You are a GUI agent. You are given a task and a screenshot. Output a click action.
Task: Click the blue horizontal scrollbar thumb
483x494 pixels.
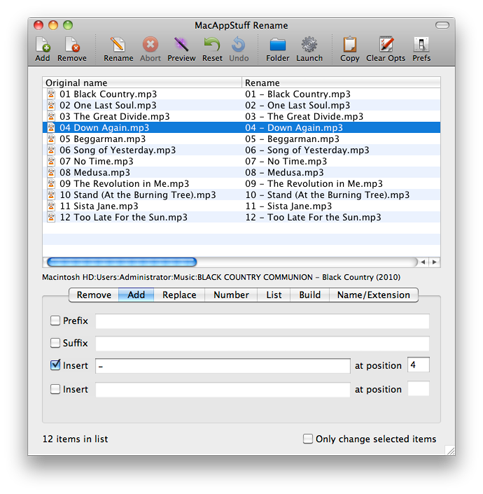coord(122,262)
